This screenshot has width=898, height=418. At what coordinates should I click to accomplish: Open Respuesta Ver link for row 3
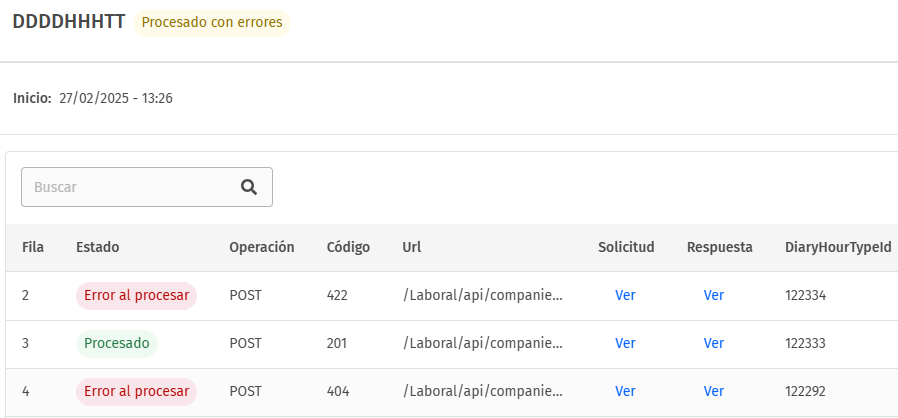coord(714,344)
